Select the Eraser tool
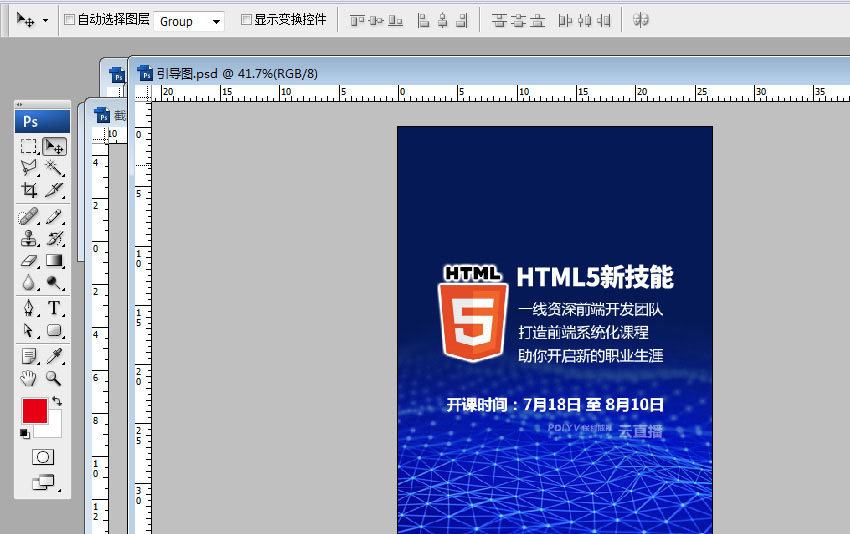The height and width of the screenshot is (534, 850). (x=29, y=261)
